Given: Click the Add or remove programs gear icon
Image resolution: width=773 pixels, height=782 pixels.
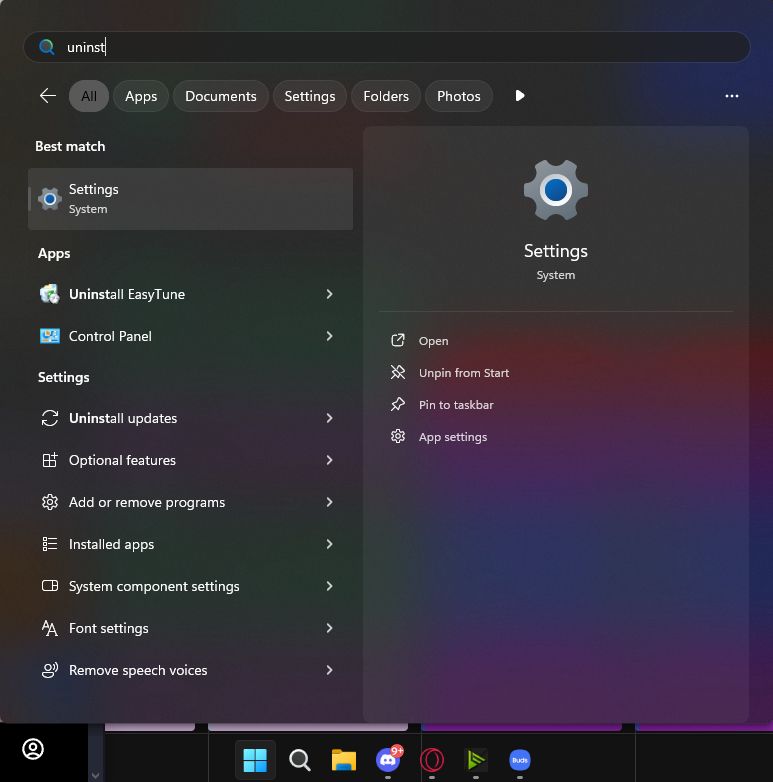Looking at the screenshot, I should 49,502.
